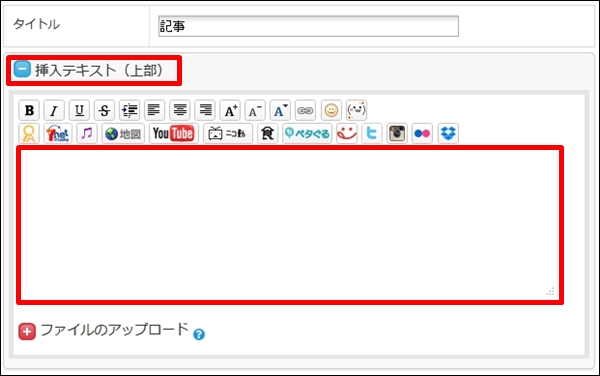
Task: Open the 地図 map insert tool
Action: click(123, 133)
